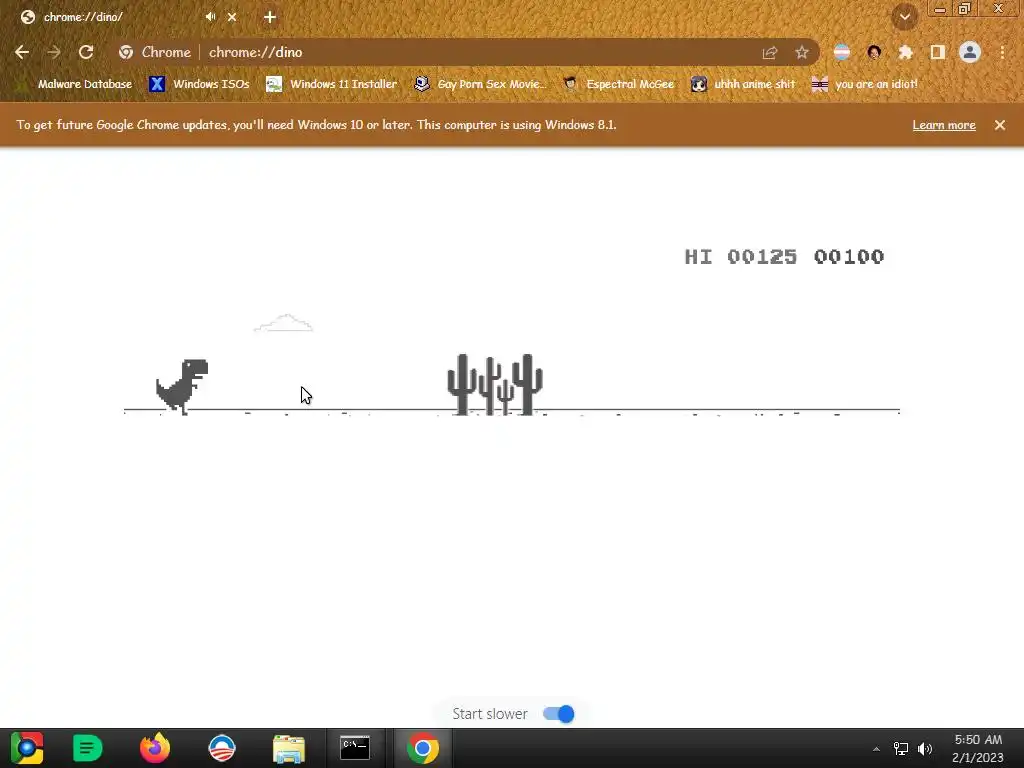Click the HI 00125 high score text

(x=741, y=257)
